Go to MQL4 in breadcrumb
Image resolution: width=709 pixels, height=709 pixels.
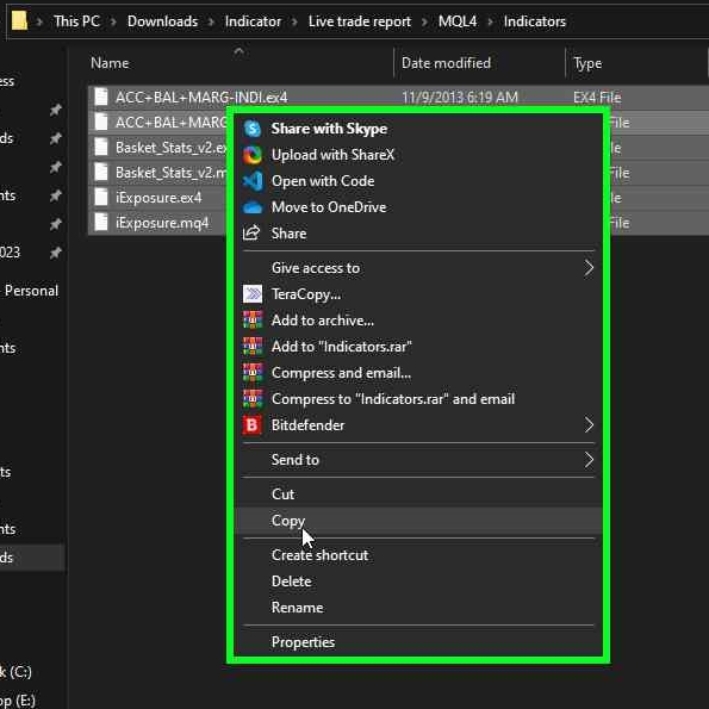457,21
